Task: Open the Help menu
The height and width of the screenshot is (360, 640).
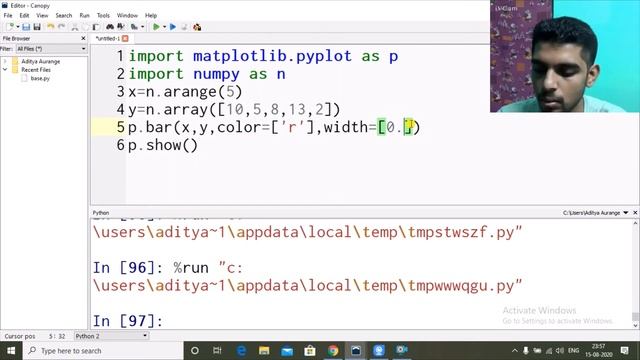Action: click(x=151, y=16)
